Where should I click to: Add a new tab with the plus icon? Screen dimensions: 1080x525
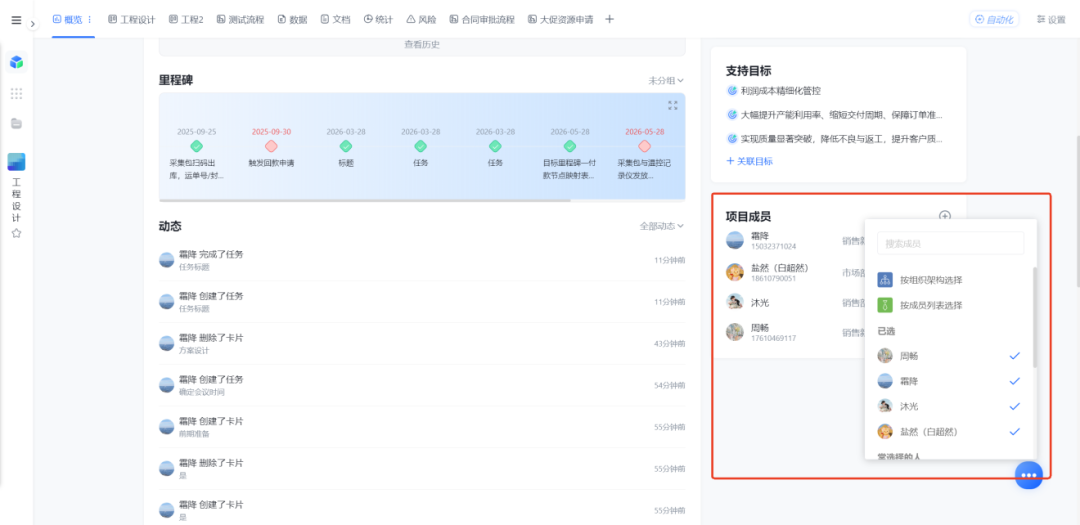tap(609, 19)
